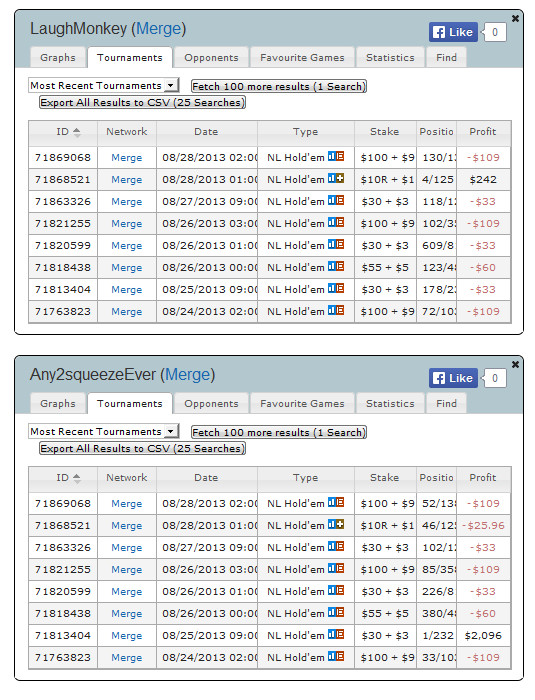Image resolution: width=535 pixels, height=700 pixels.
Task: Click type icon in LaughMonkey 71820599 row
Action: (x=336, y=244)
